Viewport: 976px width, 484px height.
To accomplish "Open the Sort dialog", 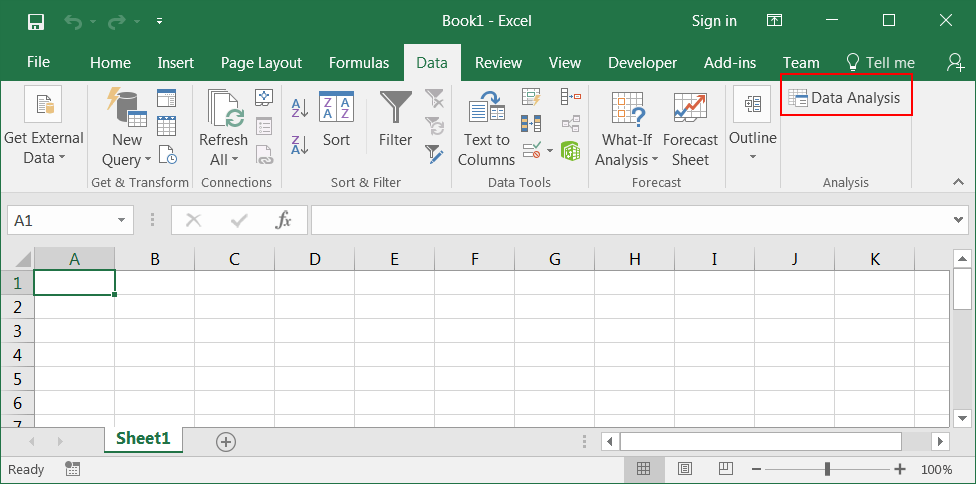I will tap(336, 118).
